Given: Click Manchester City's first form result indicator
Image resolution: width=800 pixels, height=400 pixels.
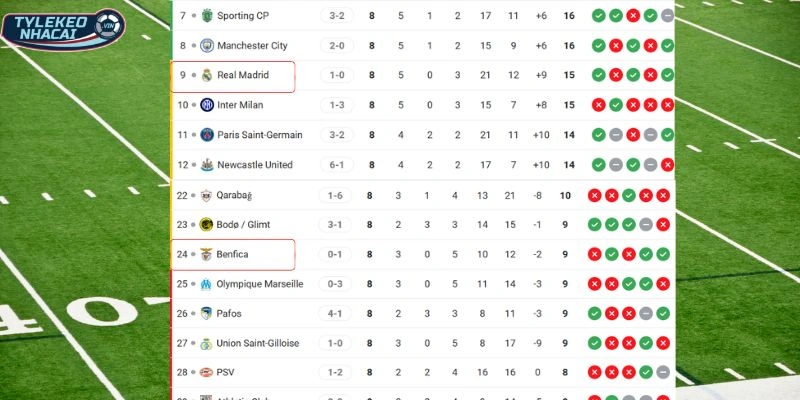Looking at the screenshot, I should pos(598,46).
